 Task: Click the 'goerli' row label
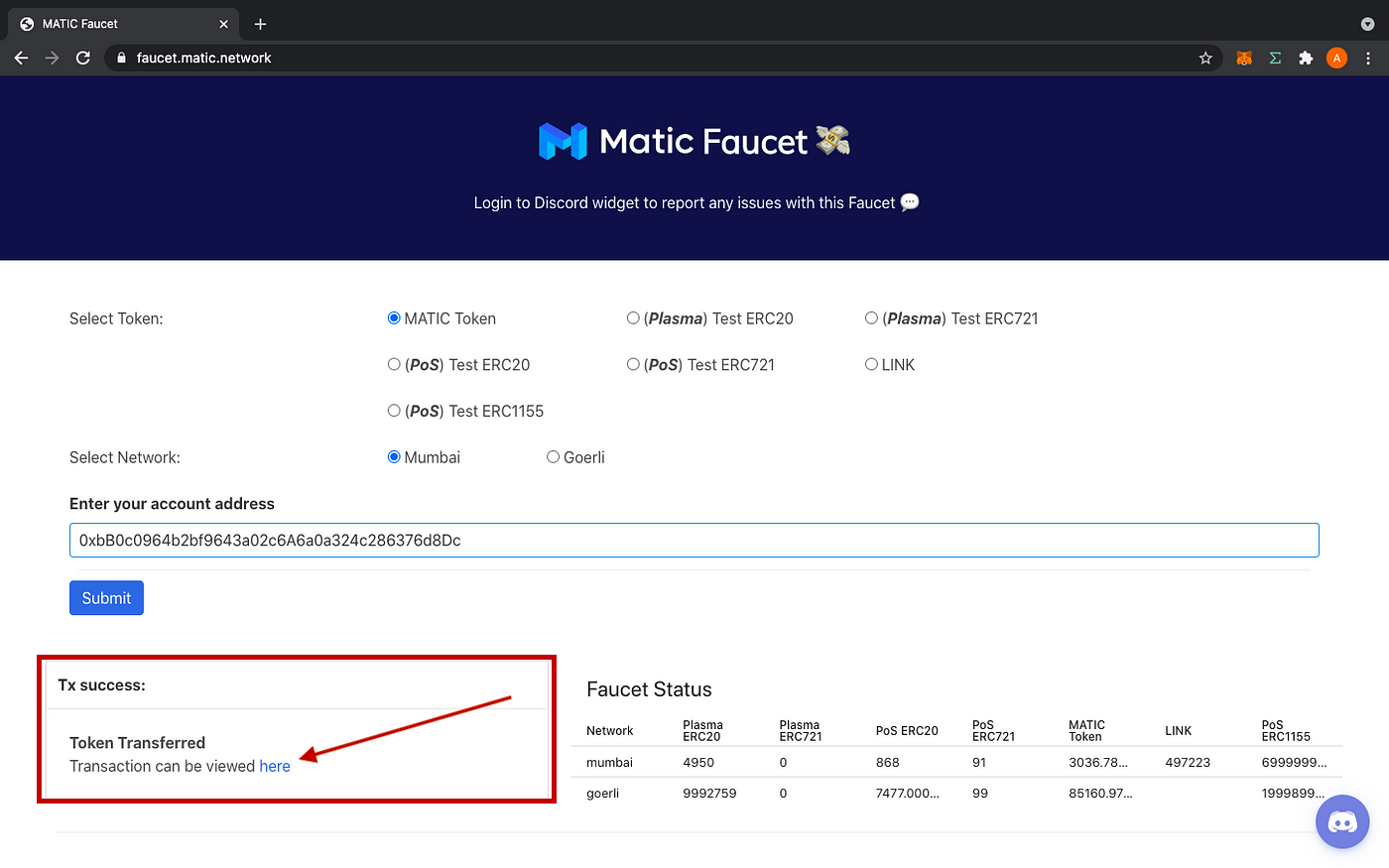[603, 794]
